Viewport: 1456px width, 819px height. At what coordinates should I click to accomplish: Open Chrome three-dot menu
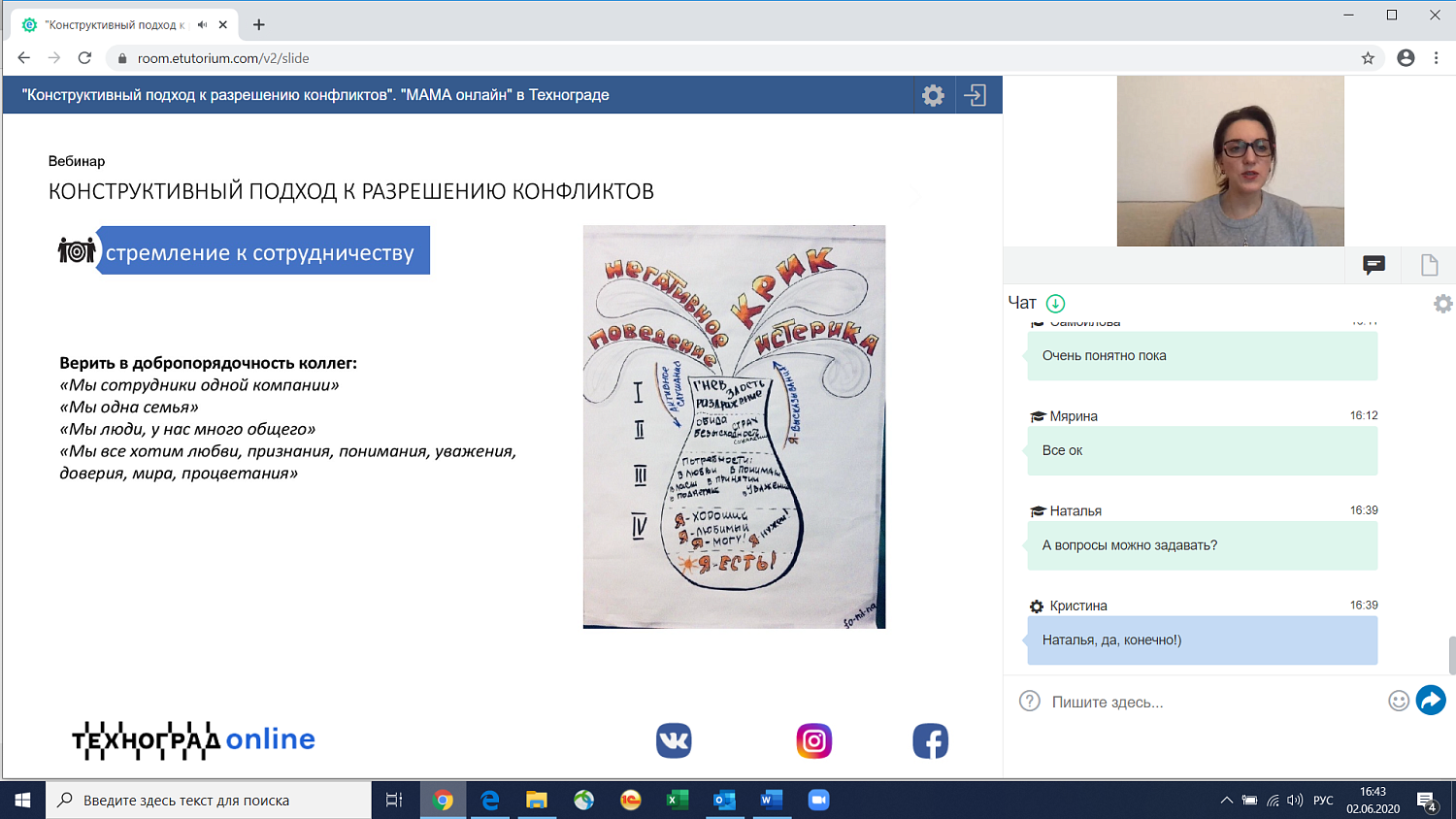pyautogui.click(x=1436, y=58)
